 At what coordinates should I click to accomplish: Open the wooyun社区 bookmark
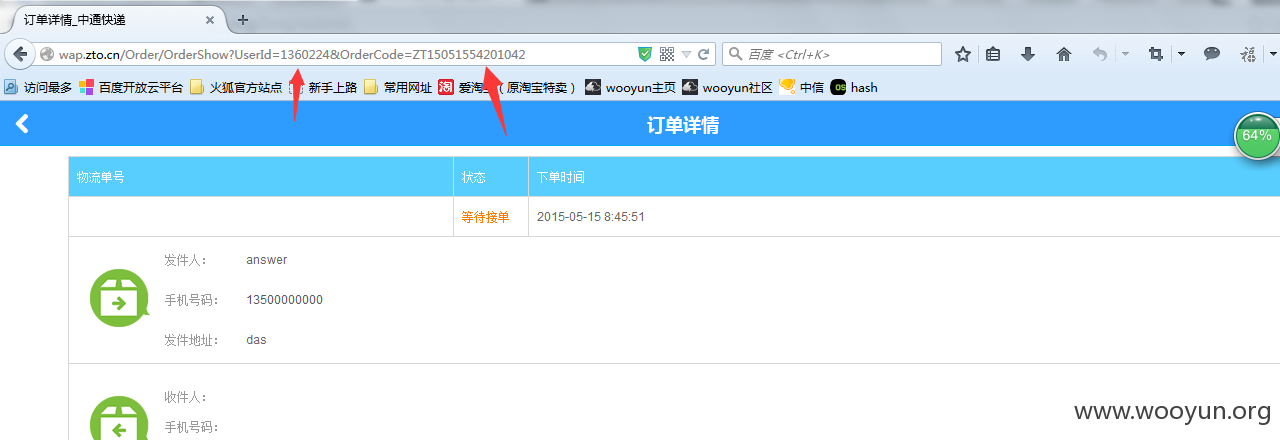click(x=728, y=87)
